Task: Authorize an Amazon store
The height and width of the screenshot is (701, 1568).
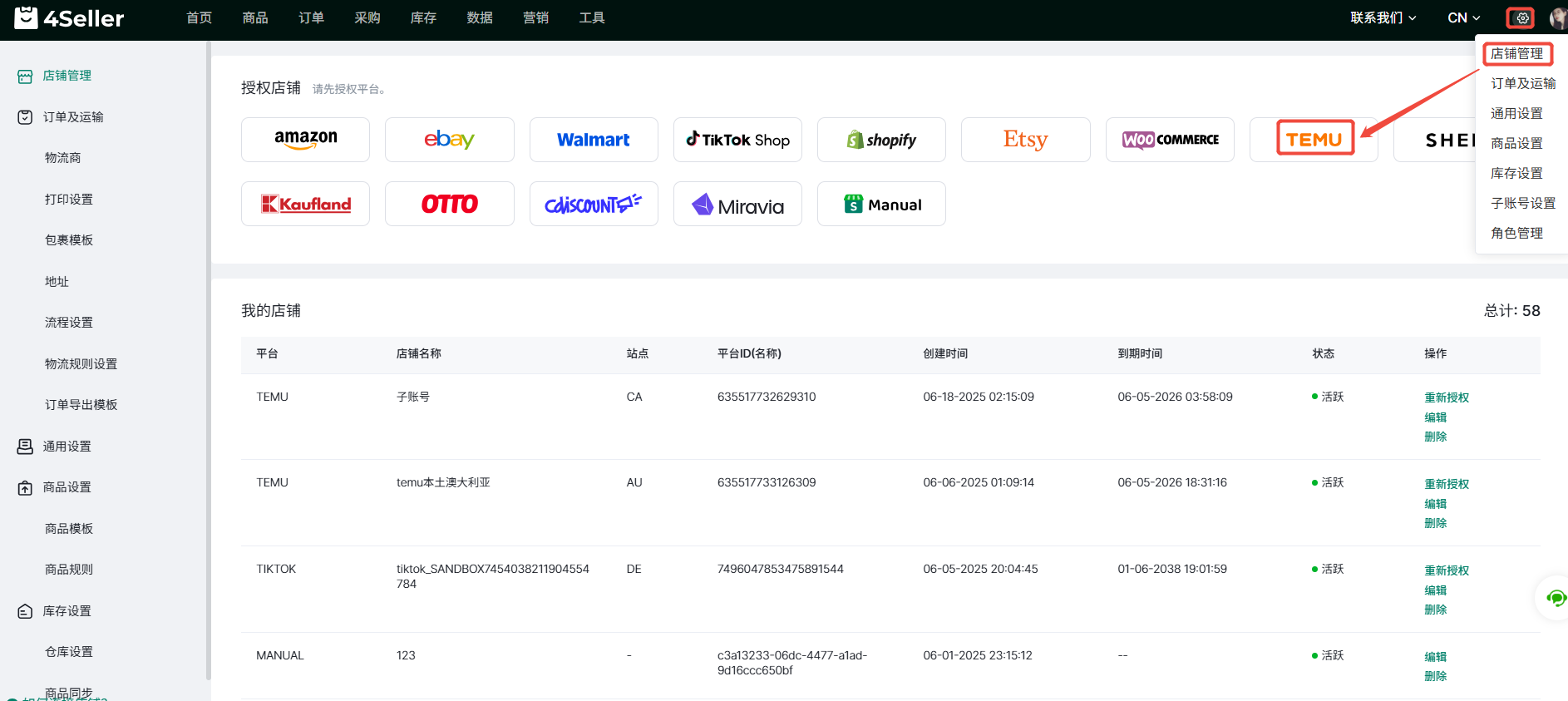Action: 305,140
